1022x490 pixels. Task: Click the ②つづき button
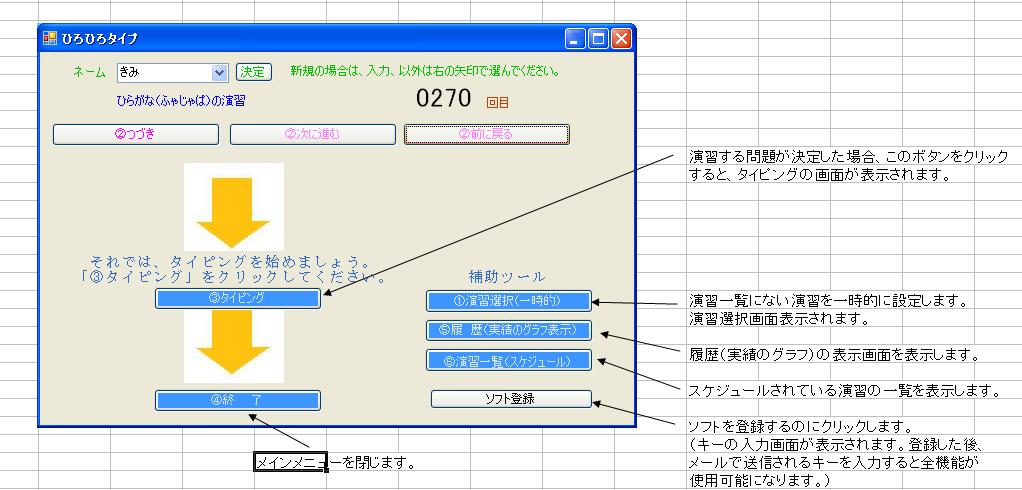(136, 134)
